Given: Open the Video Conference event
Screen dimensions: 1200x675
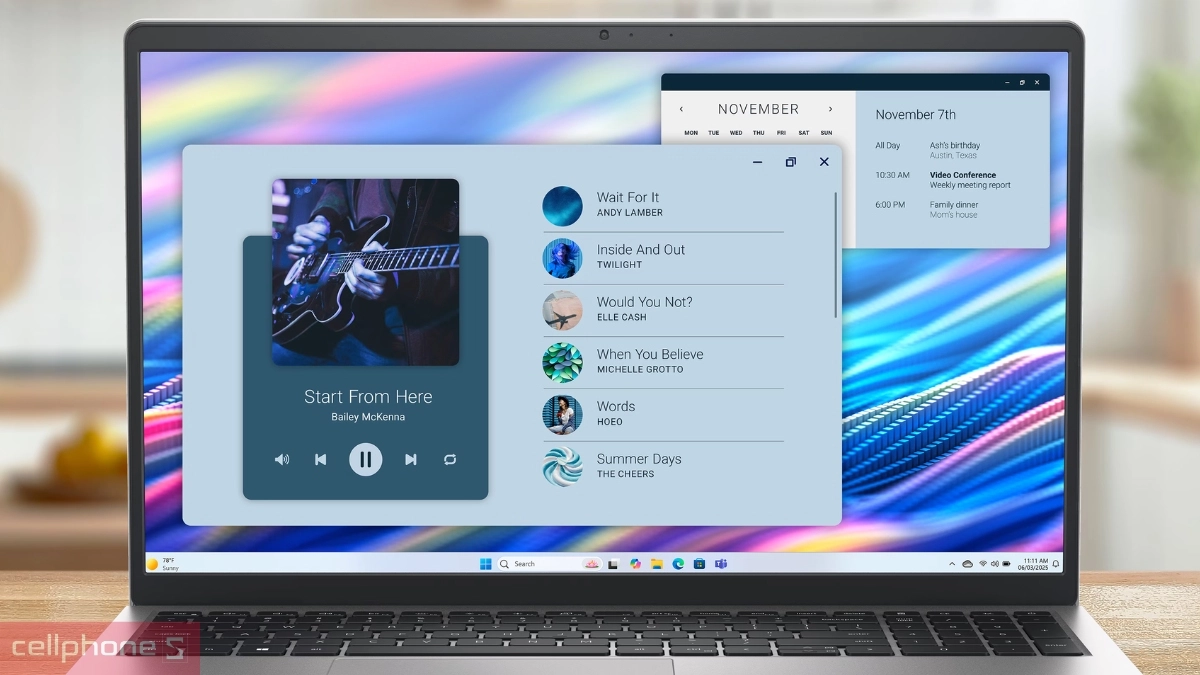Looking at the screenshot, I should (963, 175).
